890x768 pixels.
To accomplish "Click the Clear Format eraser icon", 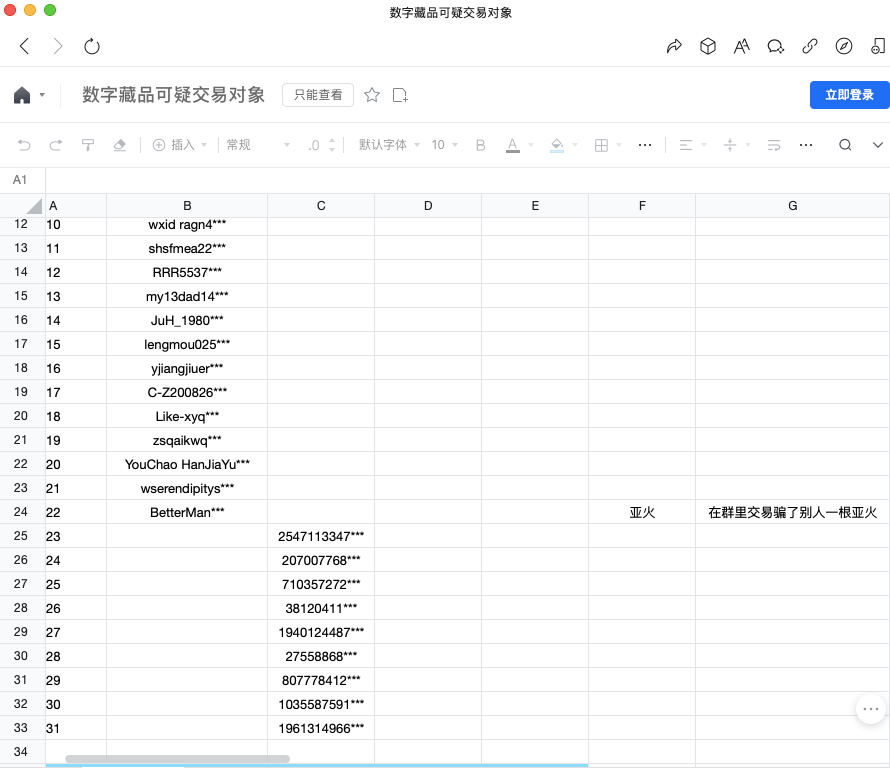I will [121, 144].
